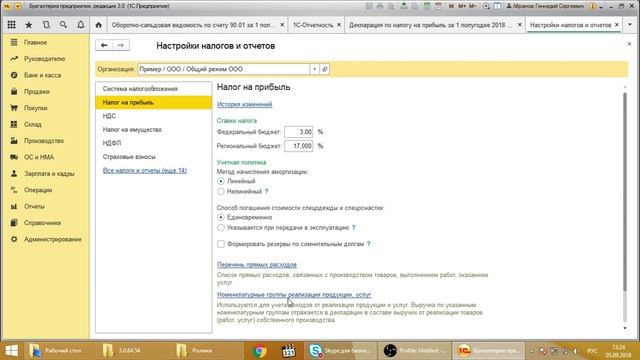
Task: Open Налог на имущество section
Action: pyautogui.click(x=153, y=130)
